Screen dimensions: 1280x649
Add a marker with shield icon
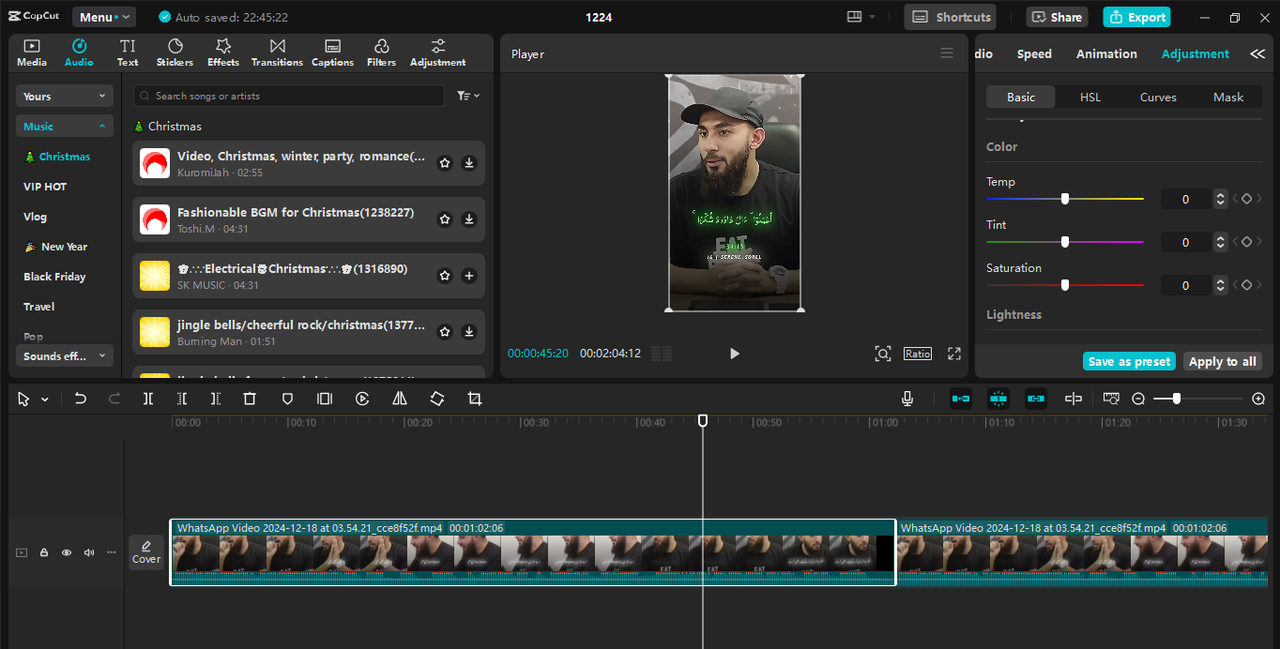click(287, 398)
